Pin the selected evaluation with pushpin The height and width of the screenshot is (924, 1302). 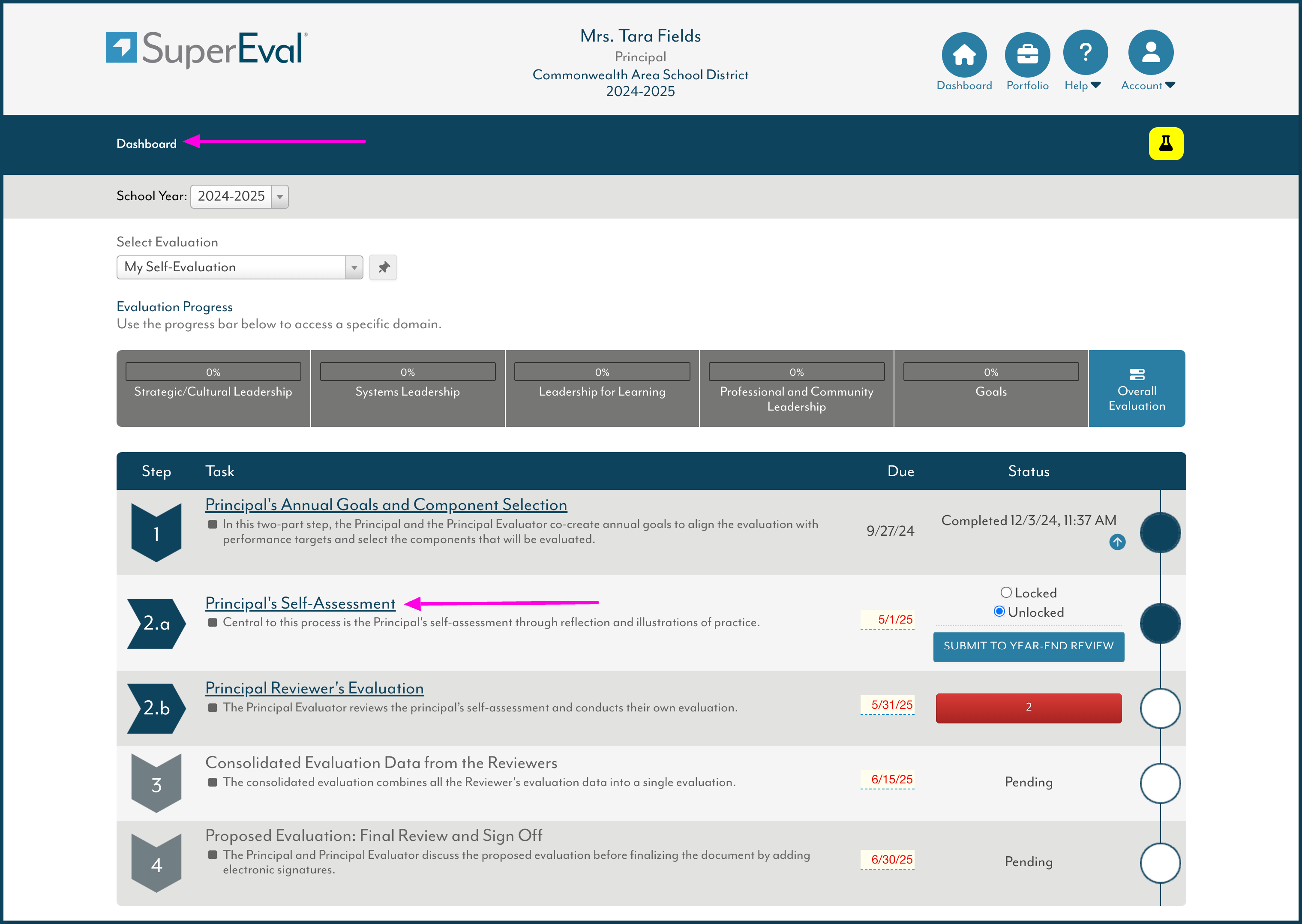pyautogui.click(x=384, y=267)
